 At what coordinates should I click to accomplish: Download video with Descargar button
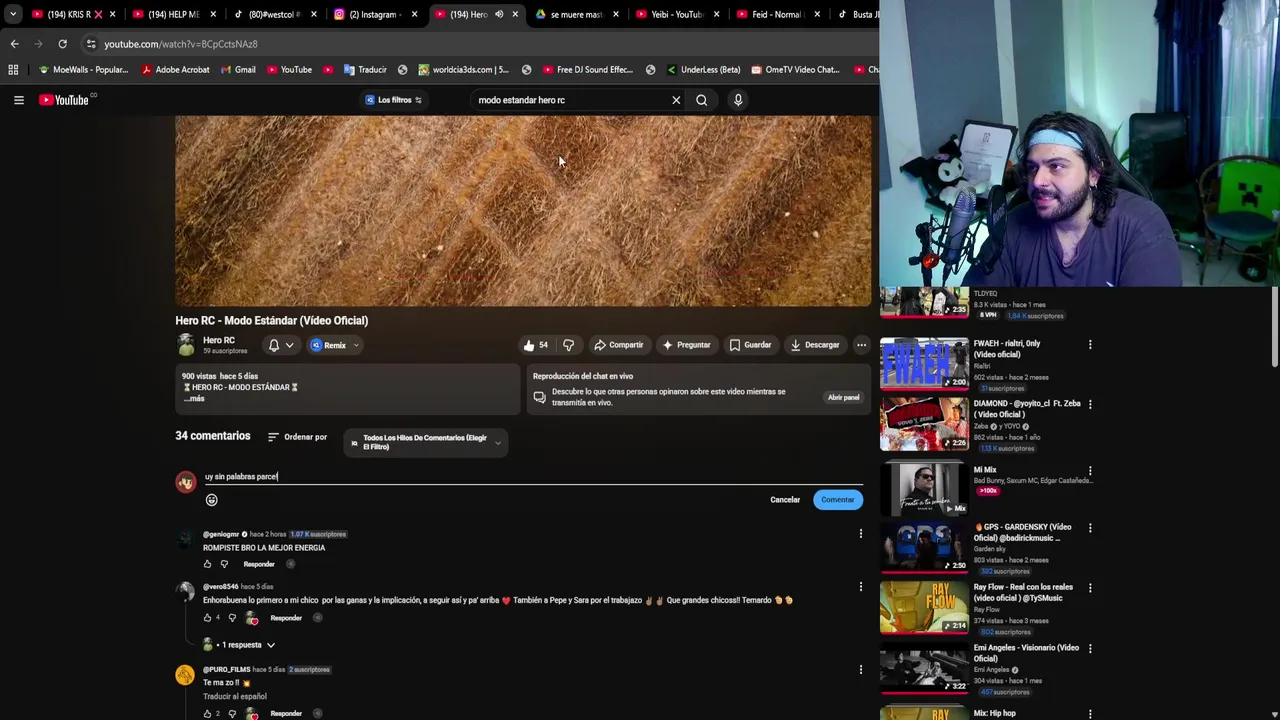(815, 345)
